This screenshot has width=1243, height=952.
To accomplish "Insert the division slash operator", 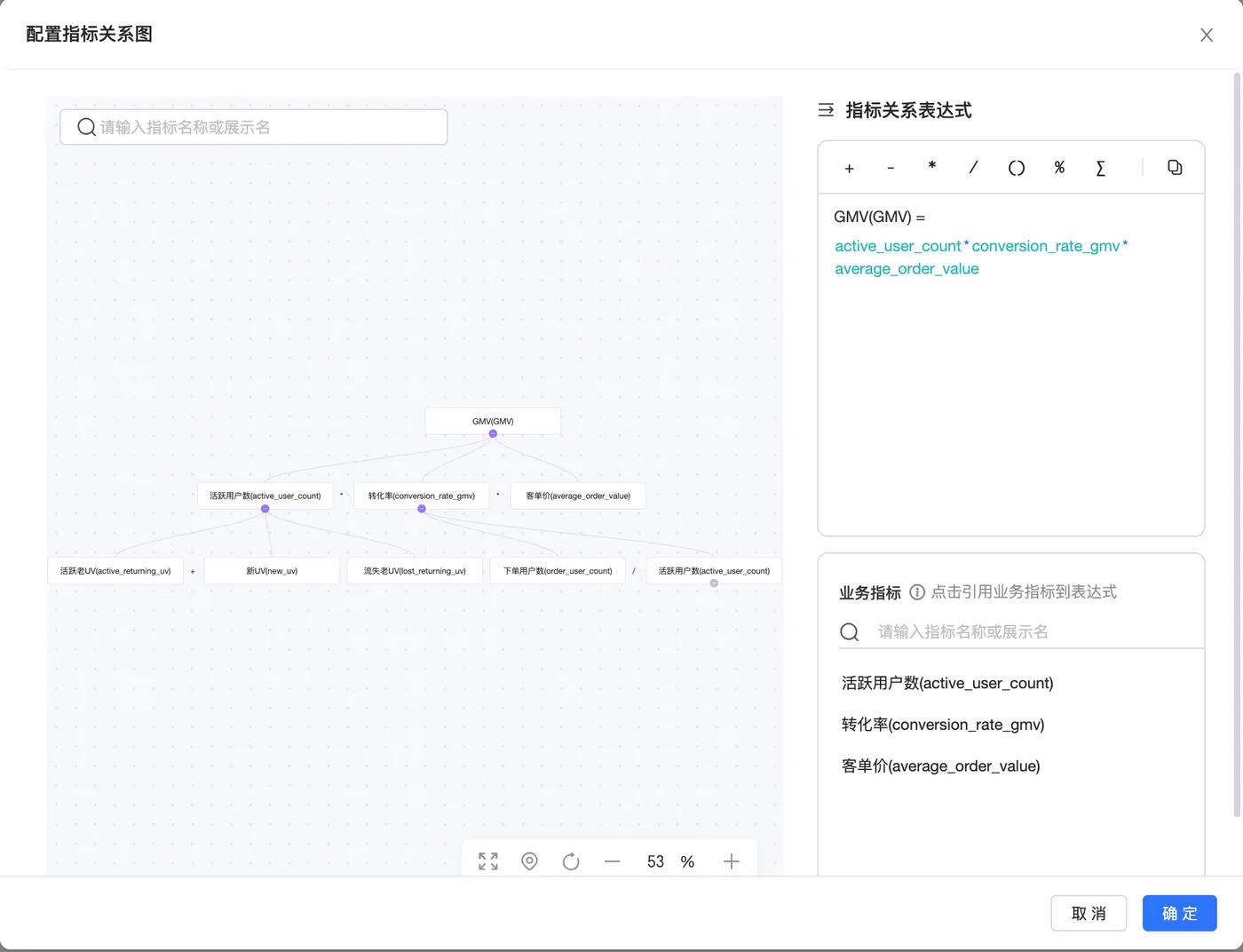I will [974, 167].
